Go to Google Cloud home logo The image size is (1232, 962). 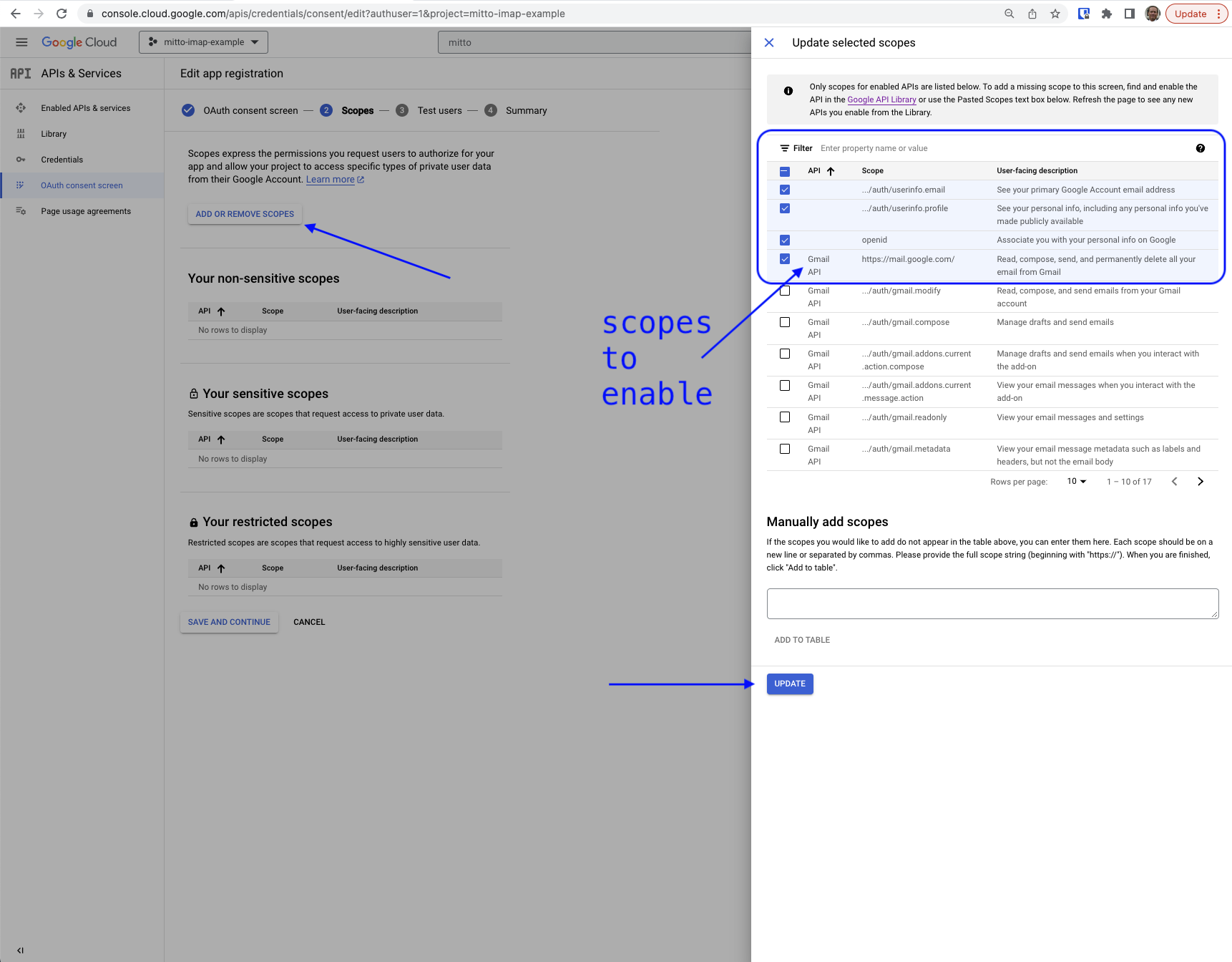79,42
